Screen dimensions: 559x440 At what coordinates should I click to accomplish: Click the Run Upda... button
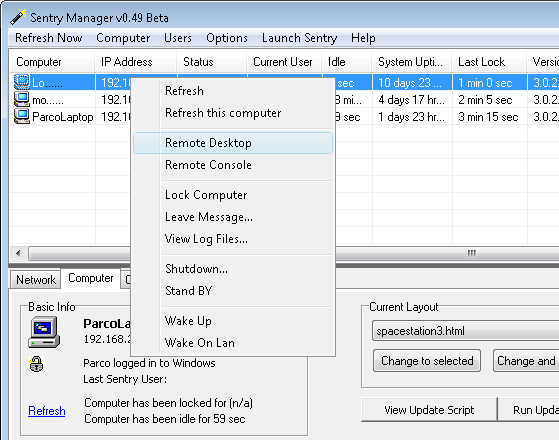(528, 410)
